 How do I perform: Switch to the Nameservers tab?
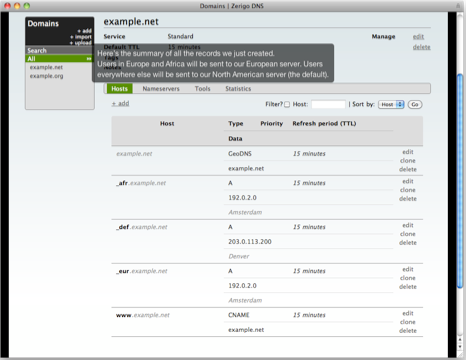[161, 89]
